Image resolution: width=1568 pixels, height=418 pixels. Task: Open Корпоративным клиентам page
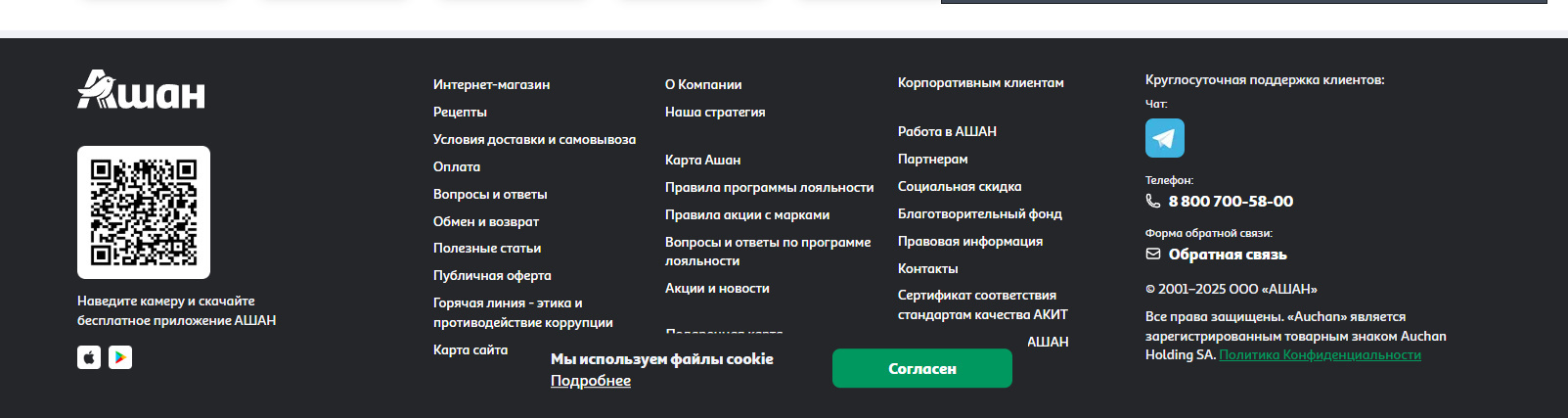[980, 82]
